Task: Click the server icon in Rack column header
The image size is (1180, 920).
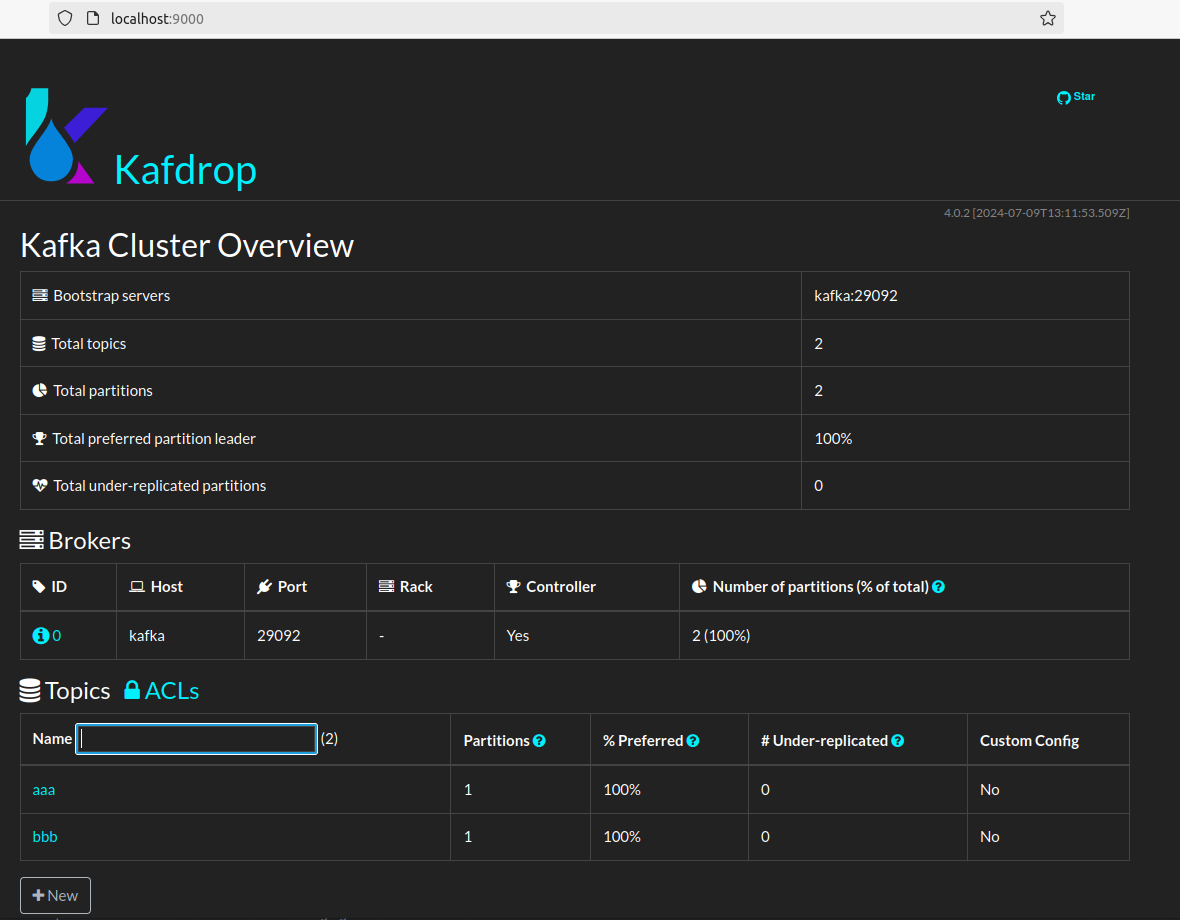Action: click(x=387, y=586)
